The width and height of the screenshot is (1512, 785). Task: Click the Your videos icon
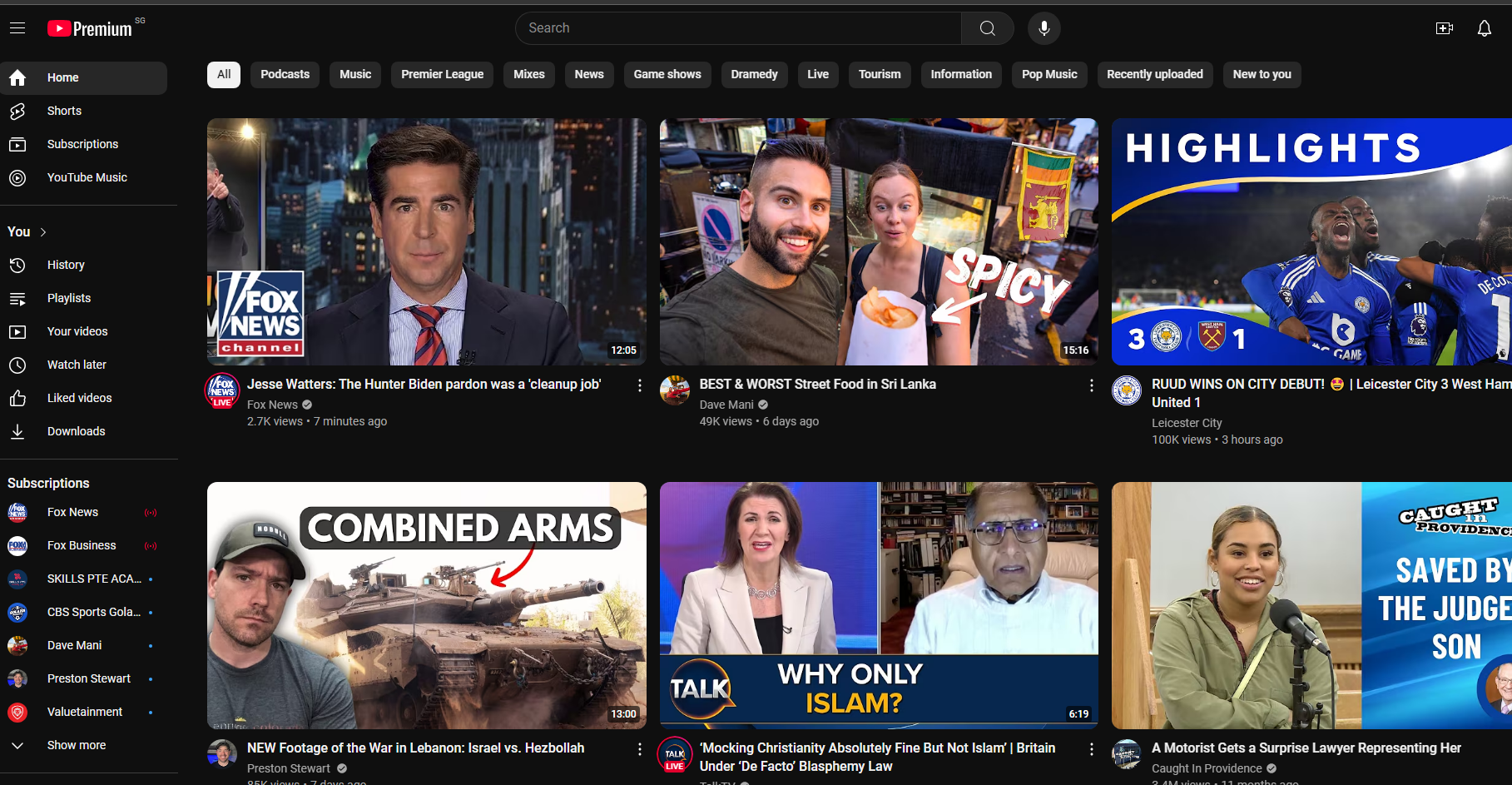pos(17,331)
